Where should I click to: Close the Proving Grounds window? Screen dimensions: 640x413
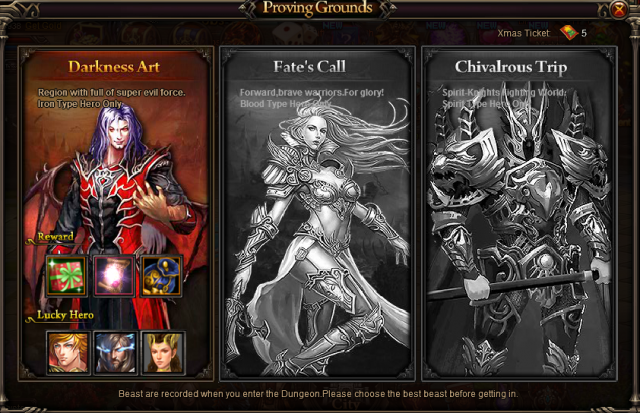619,9
